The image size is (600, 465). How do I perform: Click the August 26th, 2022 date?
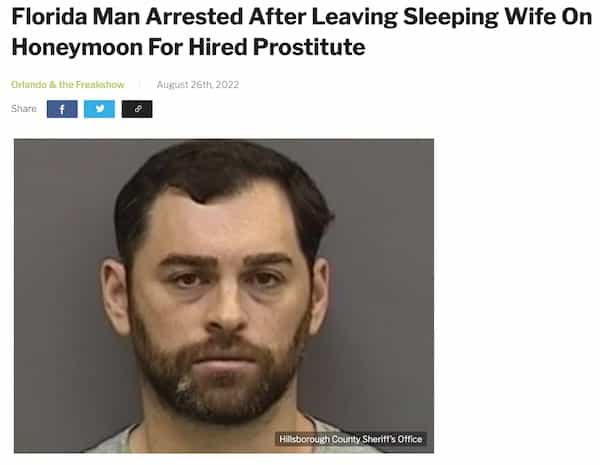(x=198, y=85)
